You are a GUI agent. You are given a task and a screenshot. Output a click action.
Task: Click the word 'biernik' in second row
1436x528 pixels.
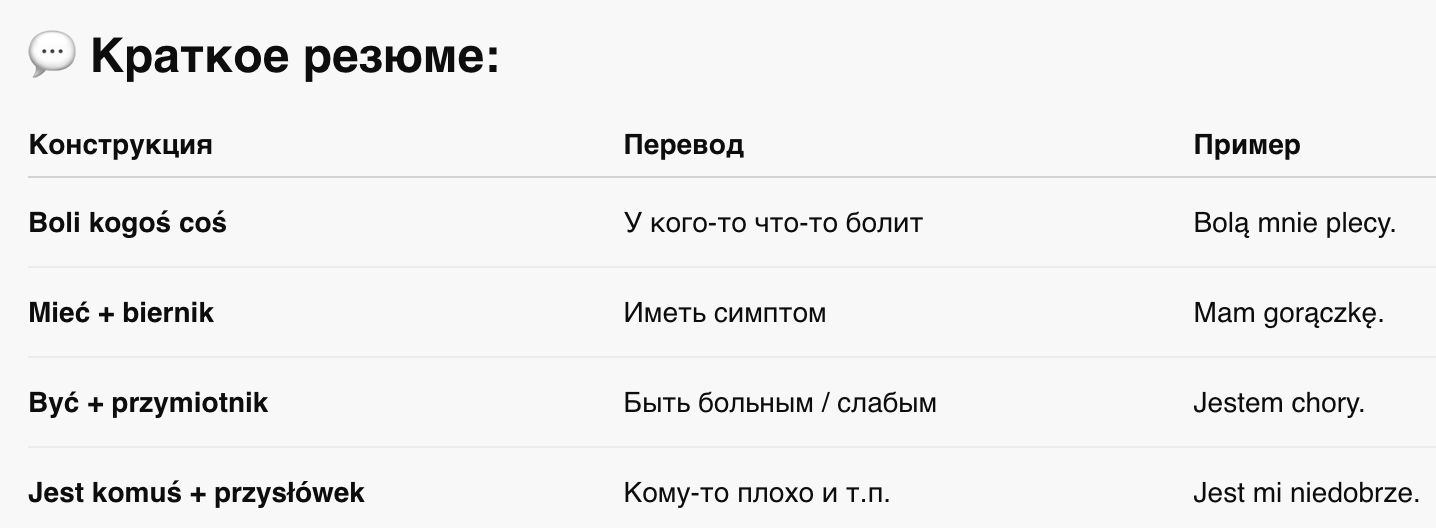pos(169,313)
